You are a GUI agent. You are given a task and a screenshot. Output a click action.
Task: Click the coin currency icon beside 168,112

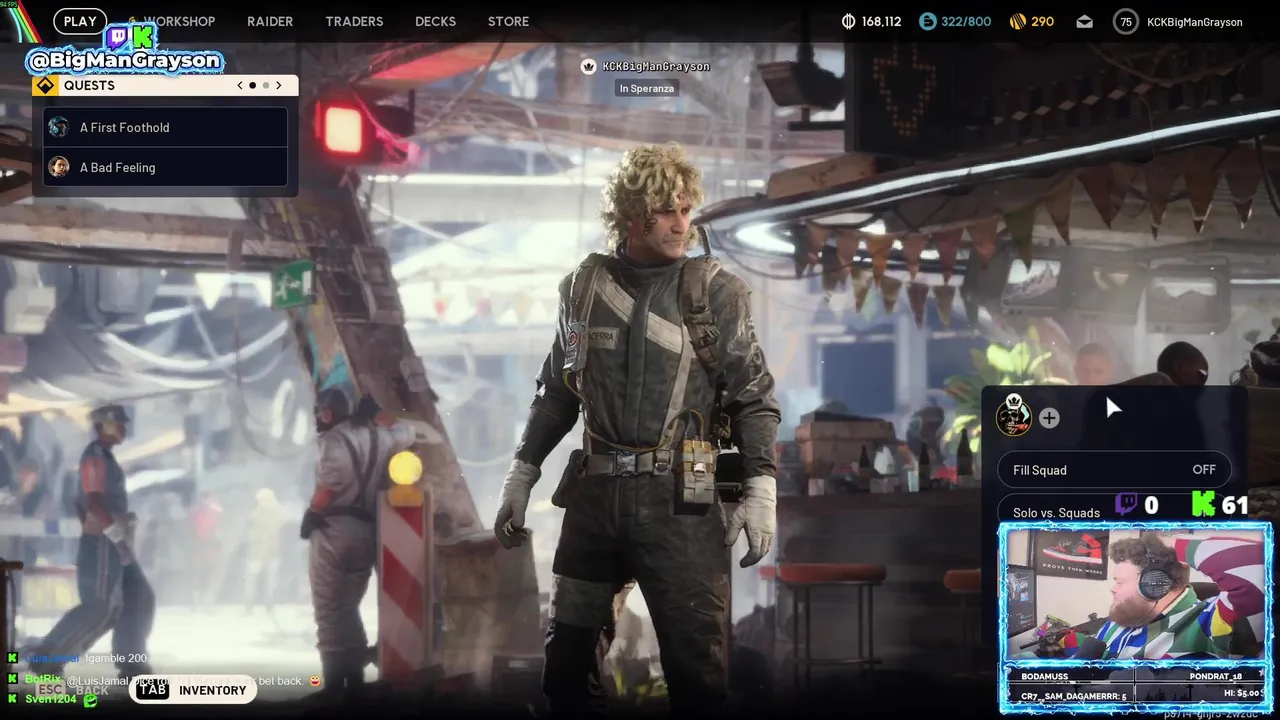[849, 21]
